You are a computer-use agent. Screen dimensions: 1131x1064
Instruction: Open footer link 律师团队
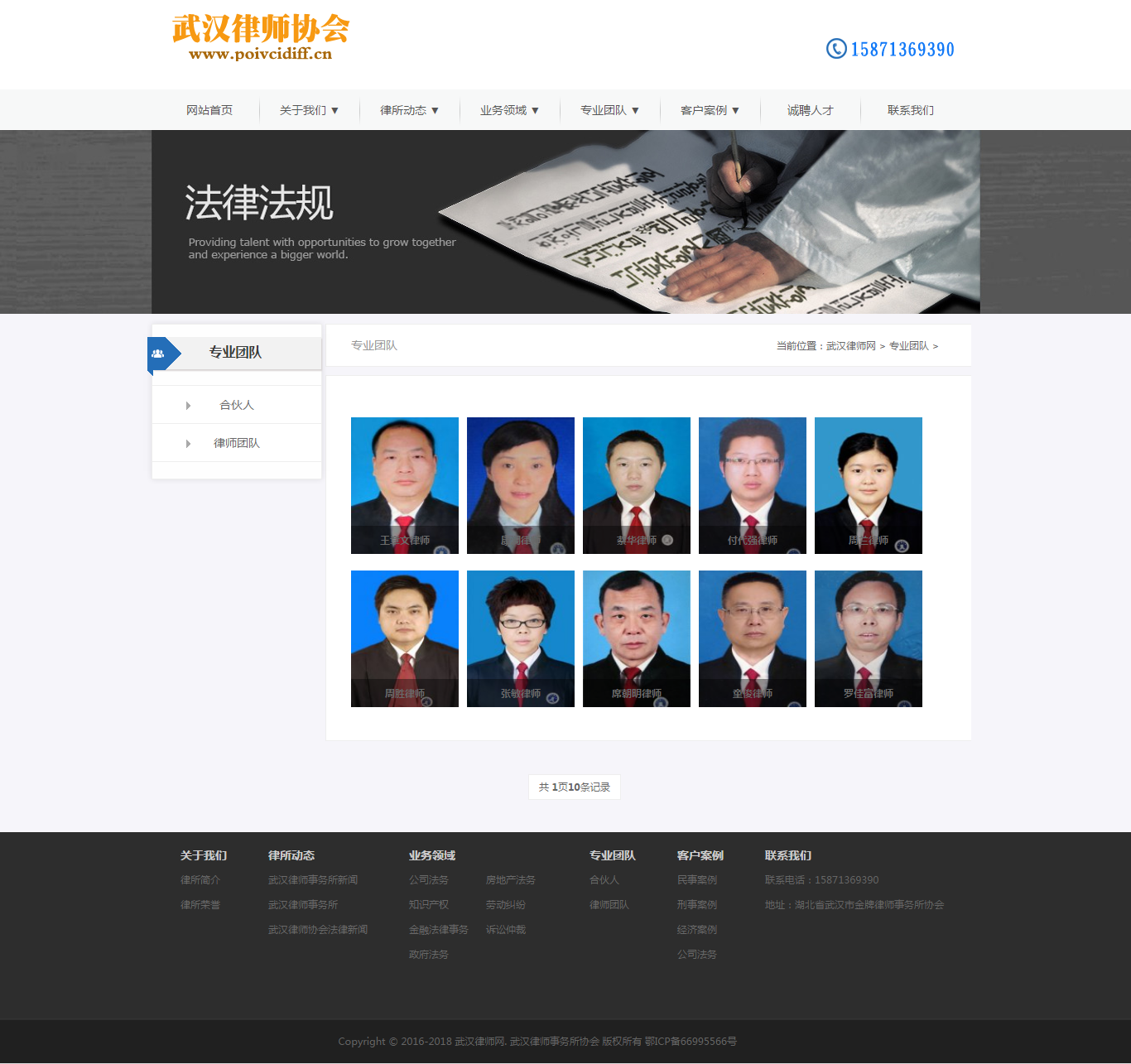[x=609, y=905]
